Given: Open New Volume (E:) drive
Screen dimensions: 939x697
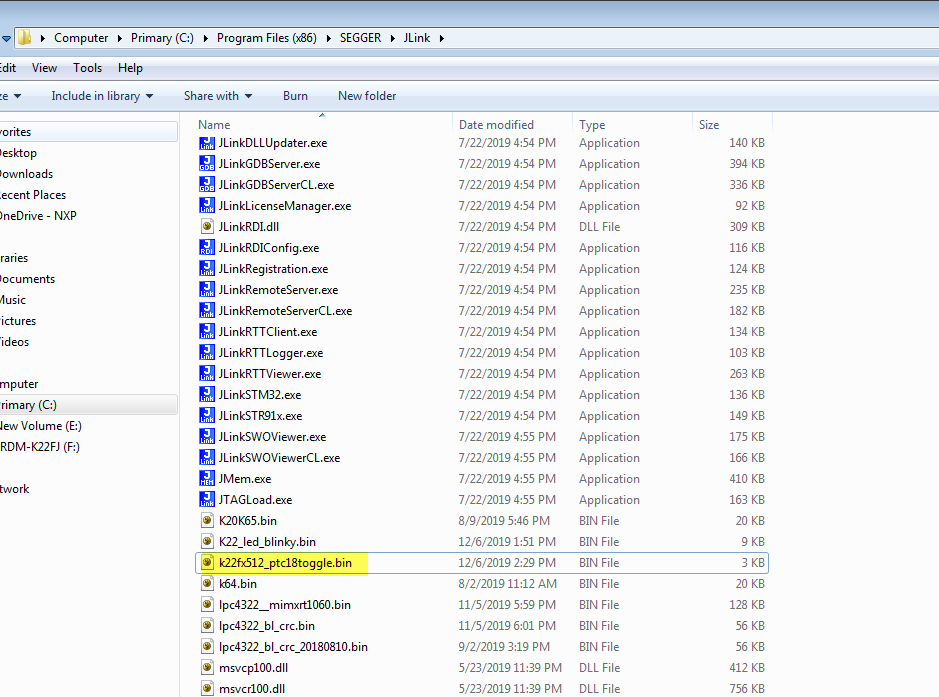Looking at the screenshot, I should 41,426.
